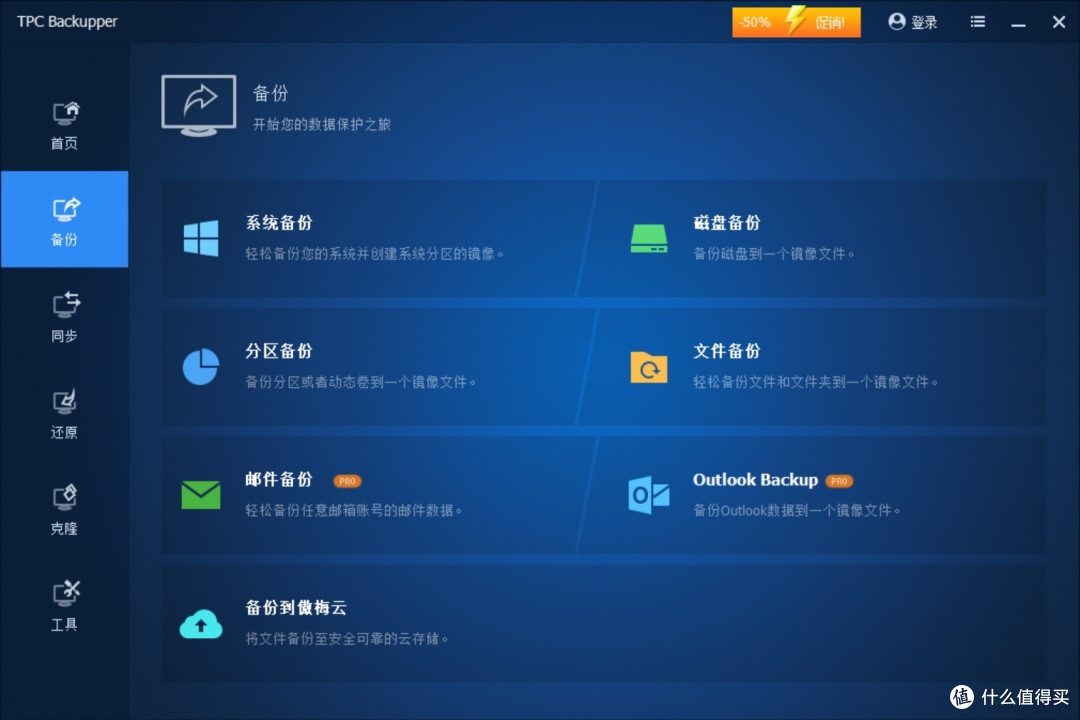The width and height of the screenshot is (1080, 720).
Task: Click description 轻松备份文件和文件夹到一个镜像文件
Action: pos(816,382)
